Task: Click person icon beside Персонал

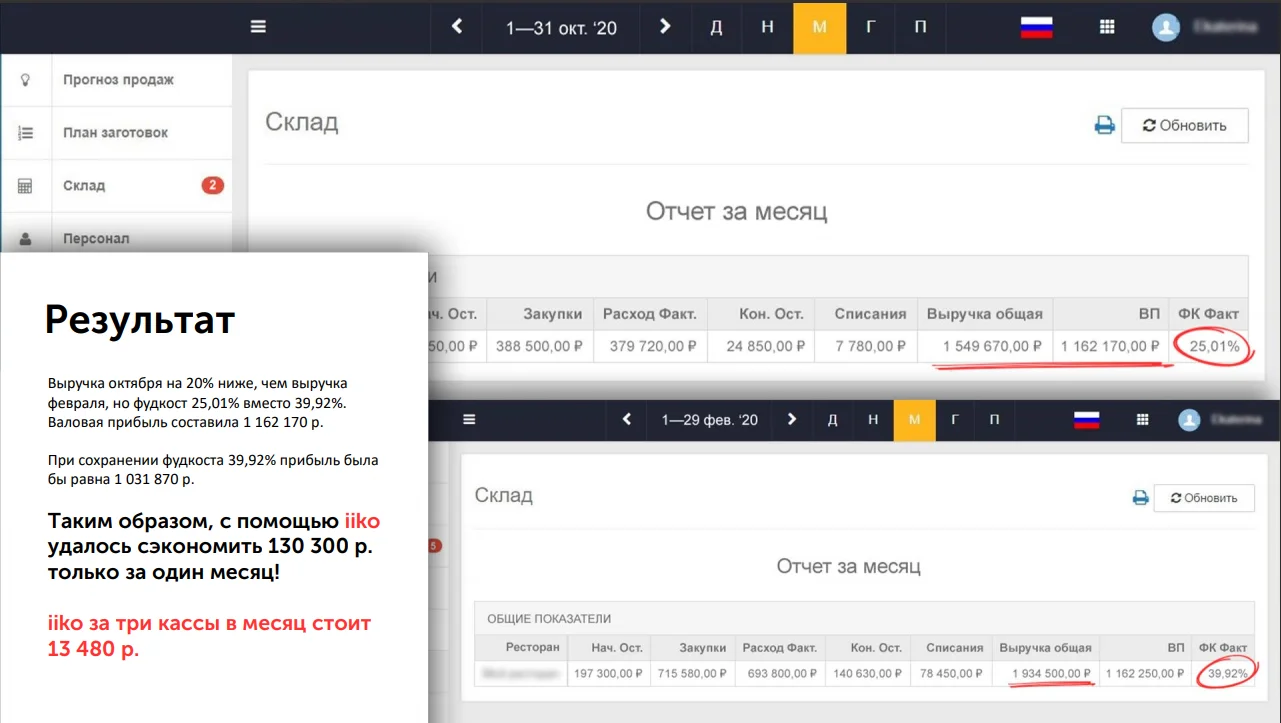Action: point(26,239)
